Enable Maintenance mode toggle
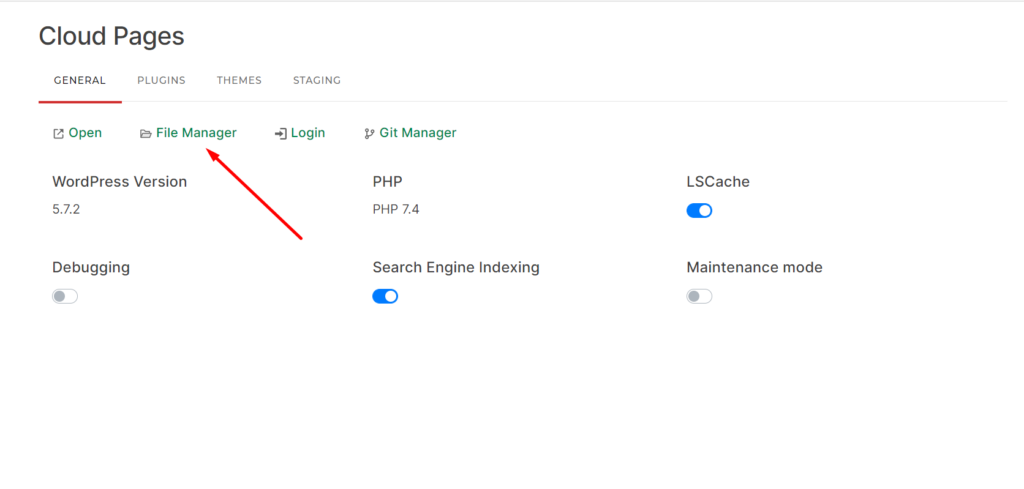Viewport: 1024px width, 489px height. point(699,296)
